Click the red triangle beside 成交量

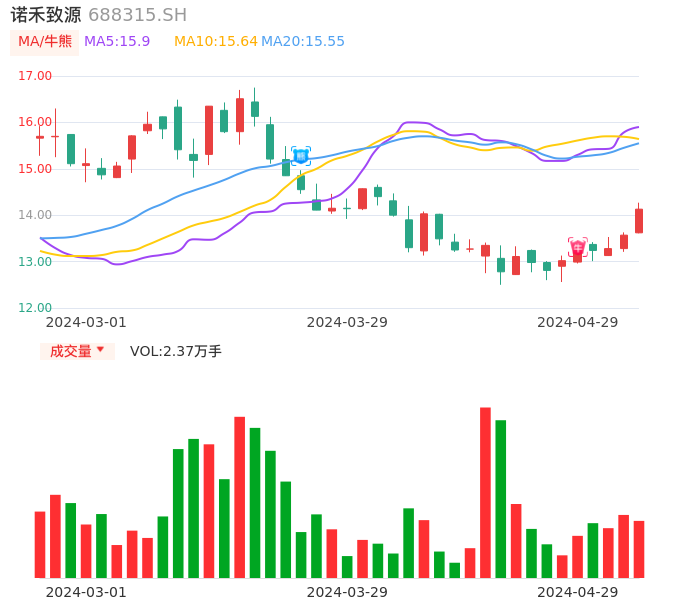click(x=100, y=350)
